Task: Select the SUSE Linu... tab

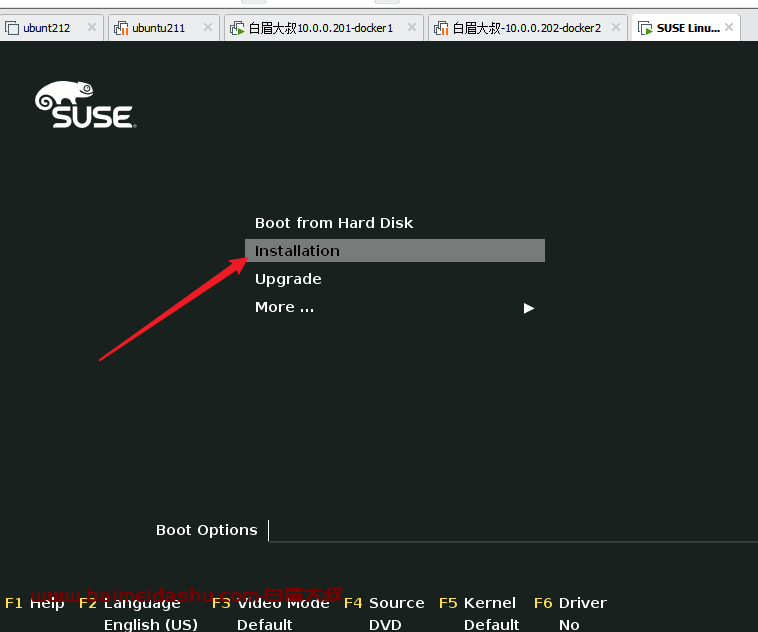Action: pyautogui.click(x=688, y=28)
